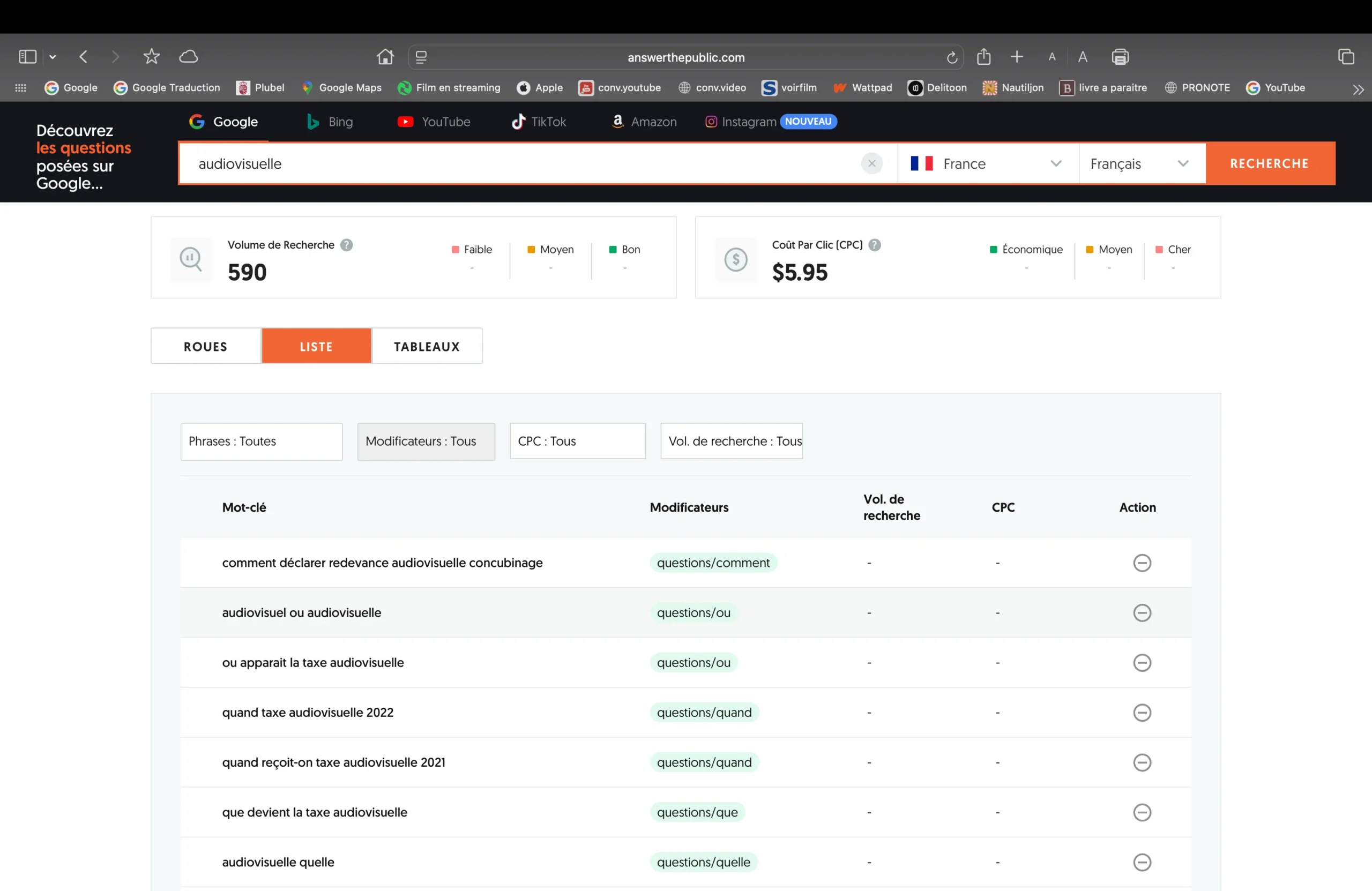The height and width of the screenshot is (891, 1372).
Task: Choose TikTok as data source
Action: click(x=539, y=122)
